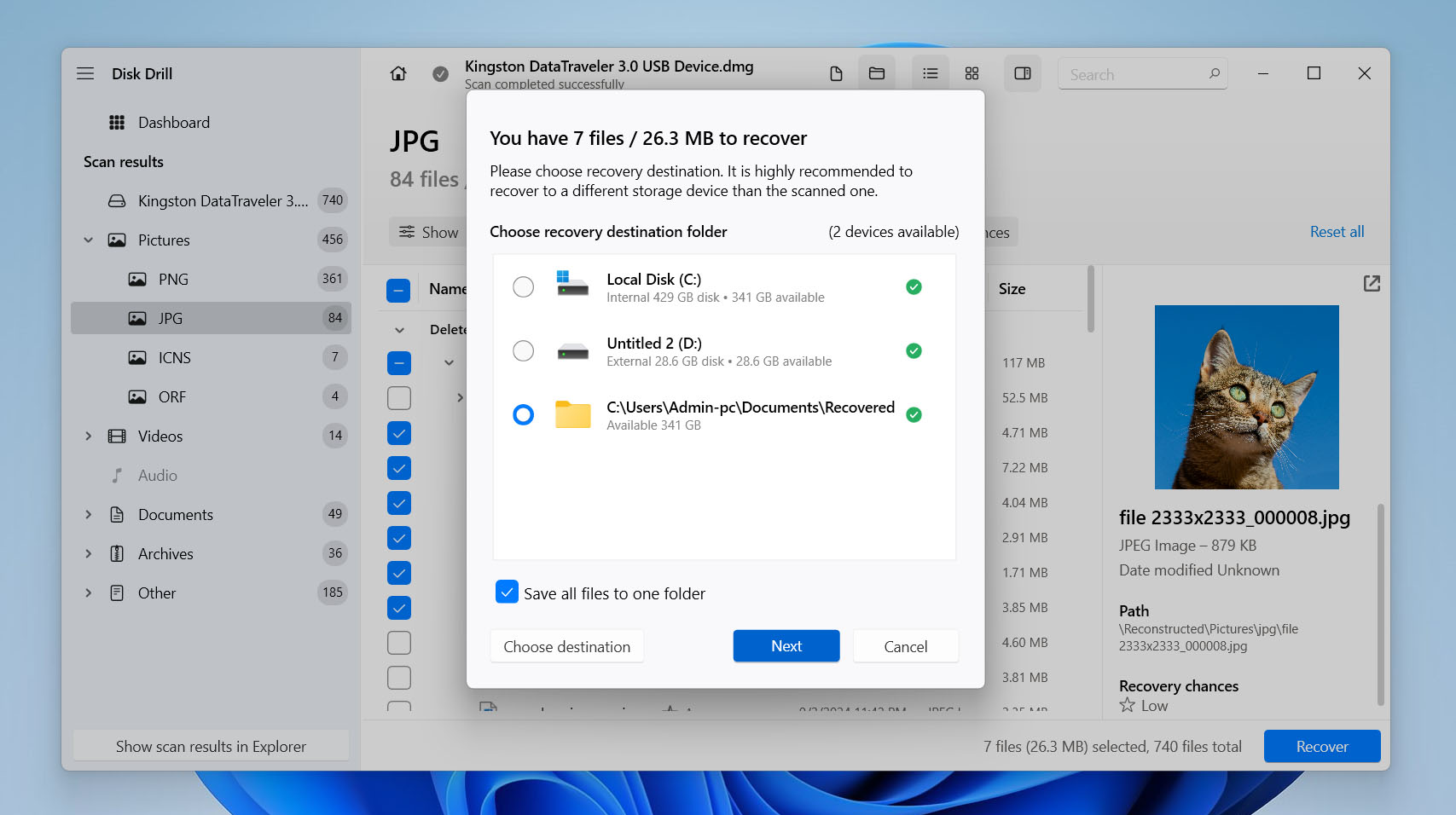Click the Archives icon in sidebar
1456x815 pixels.
tap(117, 554)
